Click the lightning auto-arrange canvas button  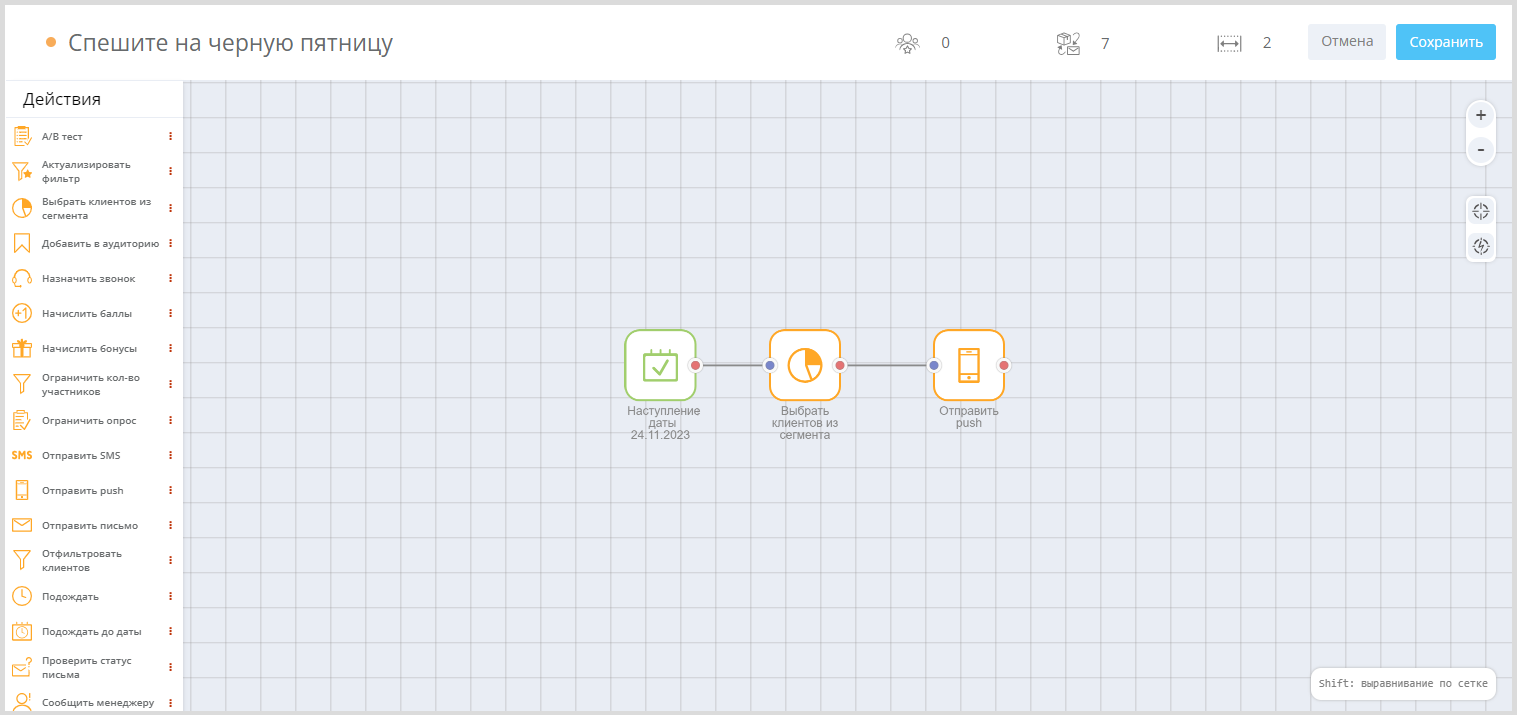tap(1481, 246)
